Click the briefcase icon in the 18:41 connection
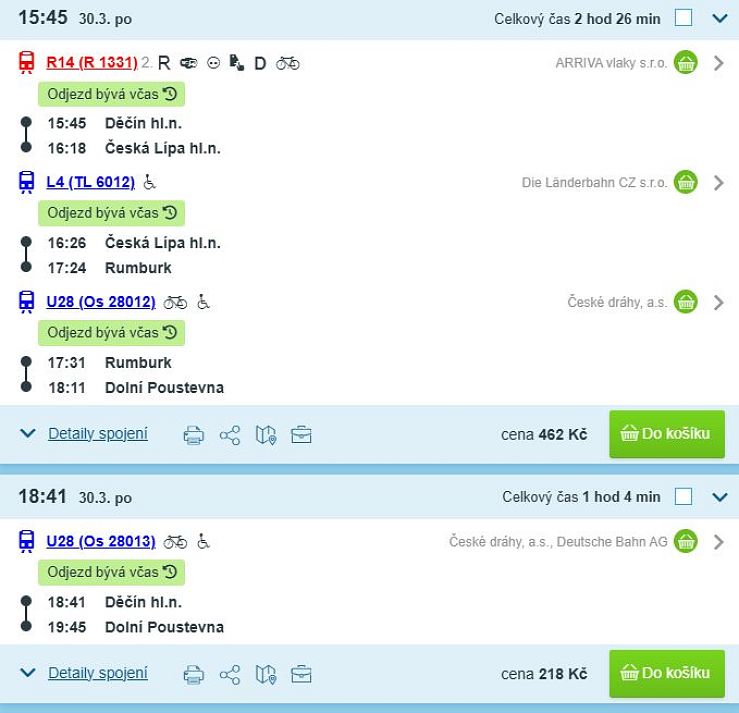Image resolution: width=739 pixels, height=713 pixels. (301, 673)
